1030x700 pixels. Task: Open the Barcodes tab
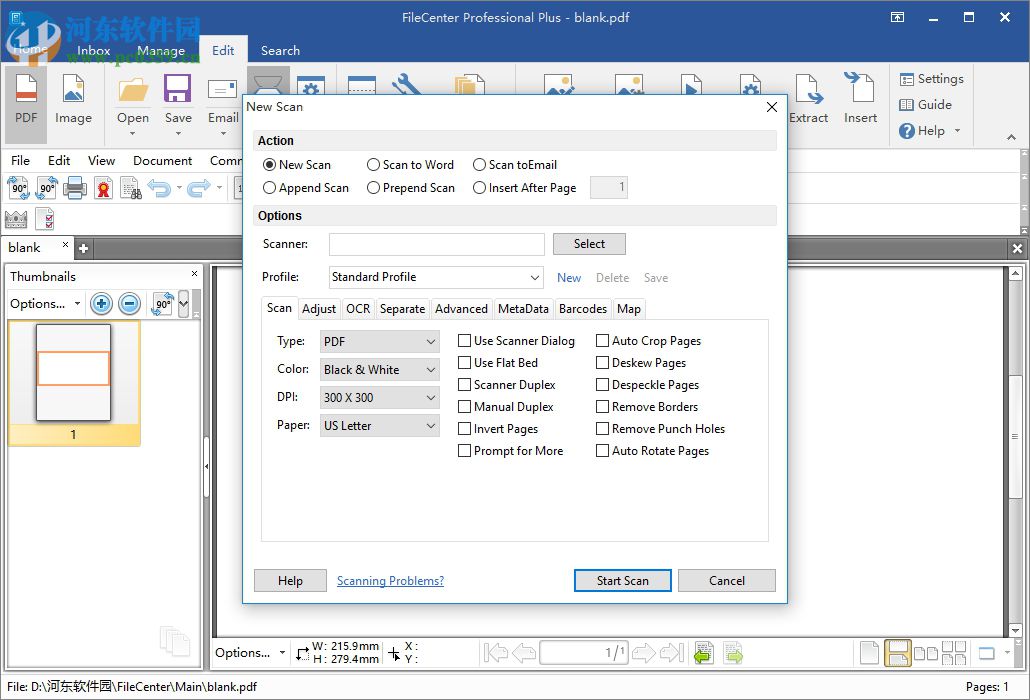[x=582, y=309]
